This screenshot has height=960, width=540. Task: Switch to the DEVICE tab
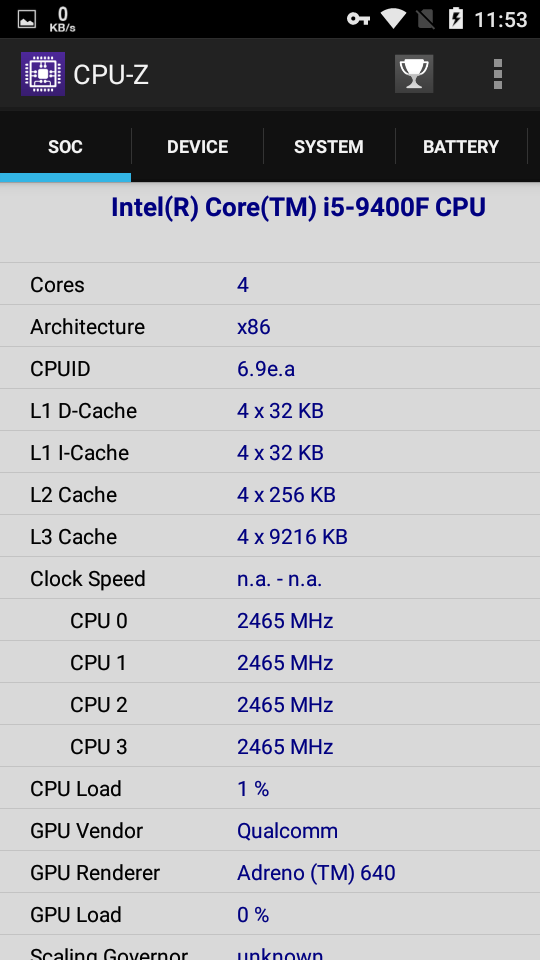click(x=197, y=147)
